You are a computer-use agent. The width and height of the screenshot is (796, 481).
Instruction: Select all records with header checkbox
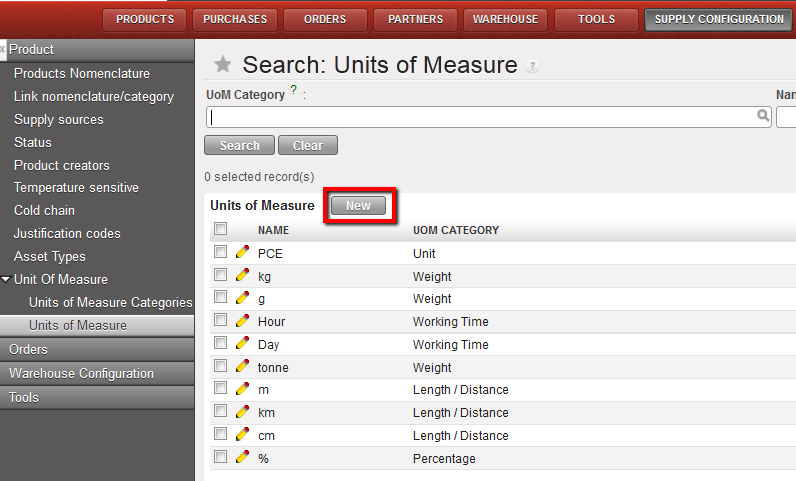pyautogui.click(x=220, y=230)
